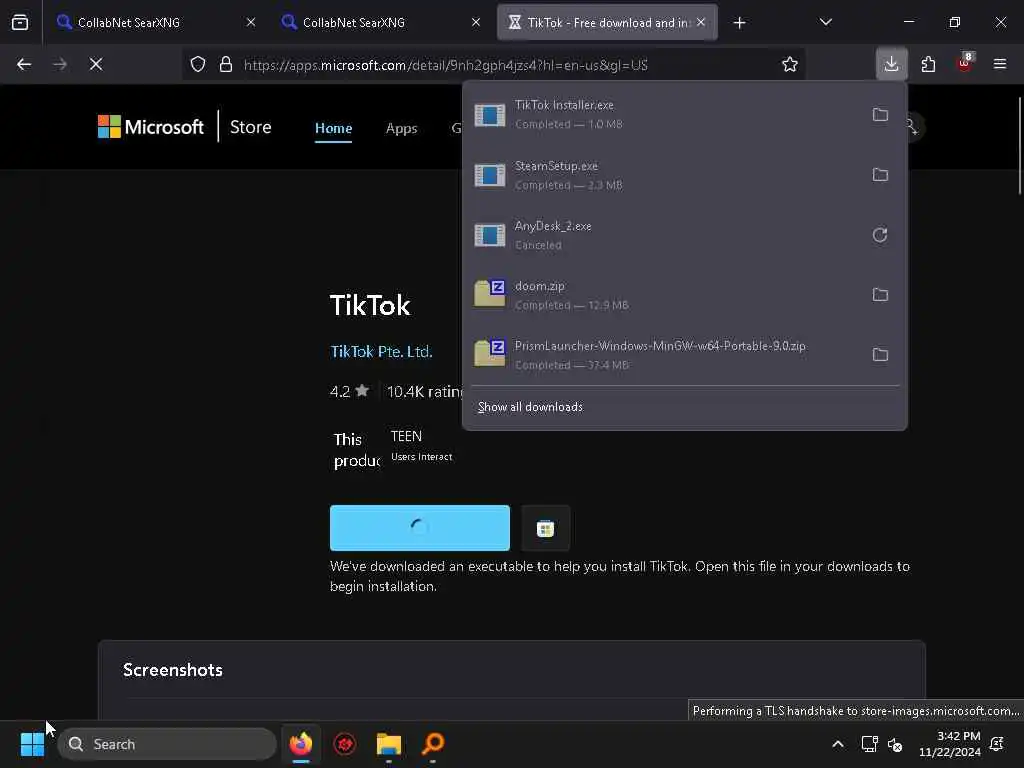Show hidden system tray icons

click(x=838, y=744)
